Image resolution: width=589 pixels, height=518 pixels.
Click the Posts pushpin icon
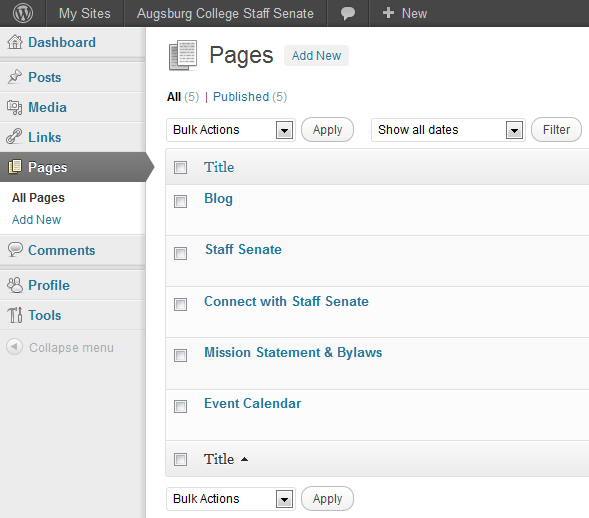click(15, 77)
